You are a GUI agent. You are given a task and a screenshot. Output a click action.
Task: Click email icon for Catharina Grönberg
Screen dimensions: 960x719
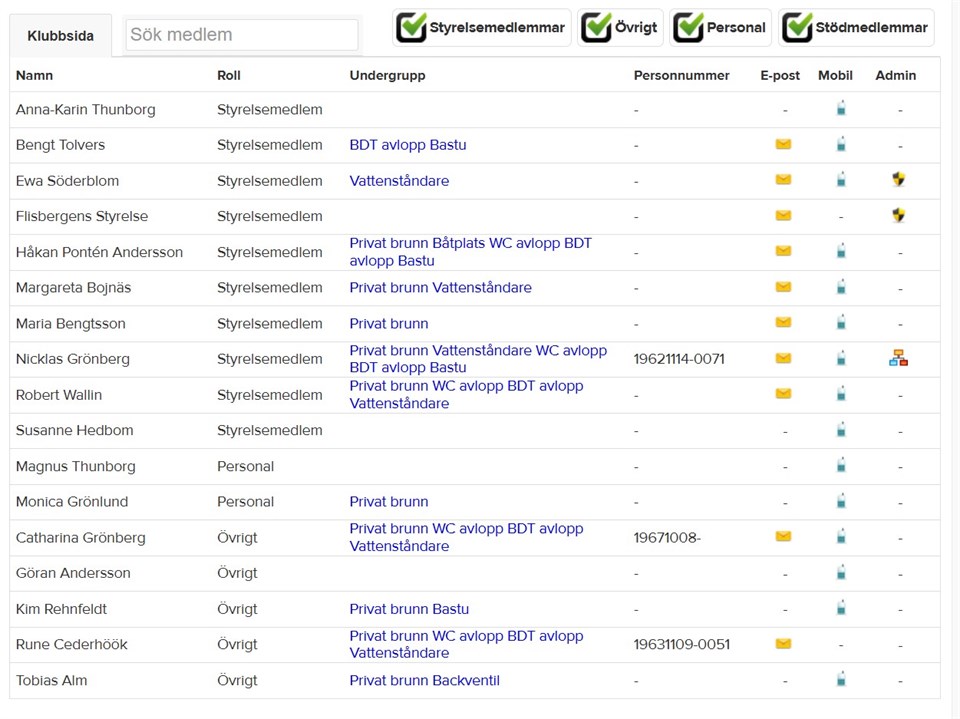[x=783, y=537]
